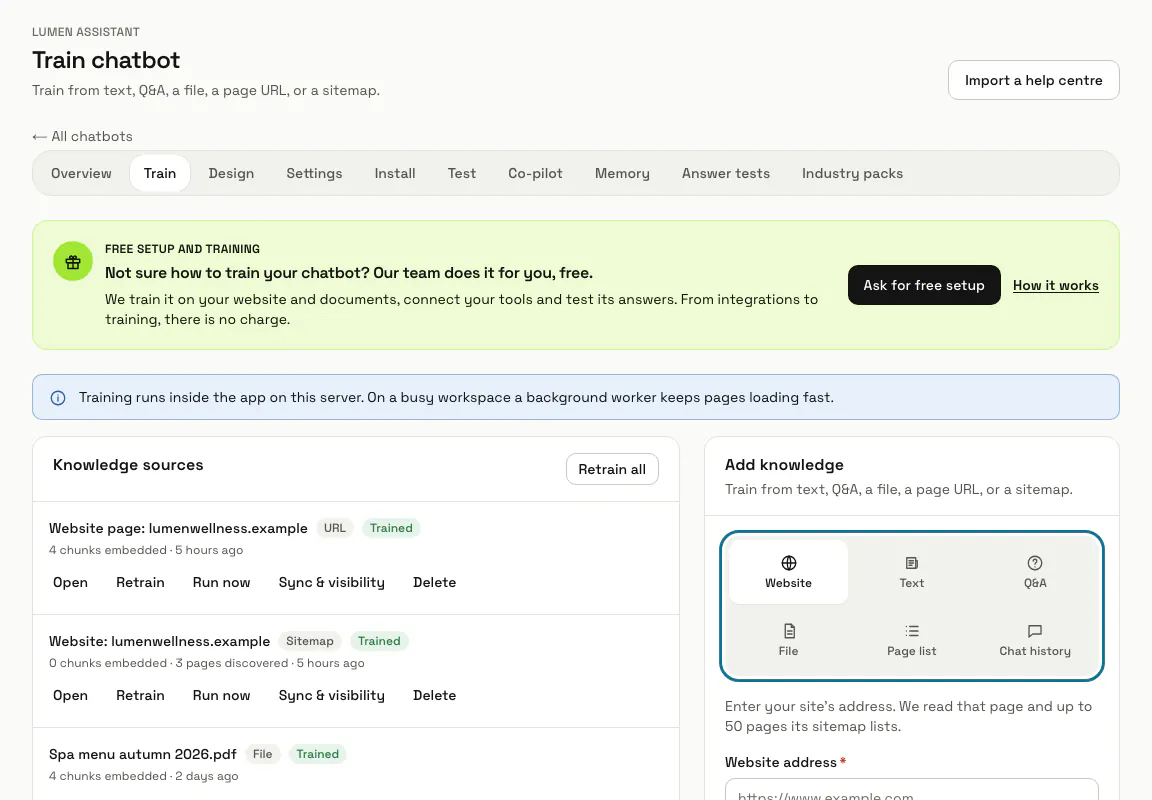
Task: Click the info icon in blue notice
Action: [x=58, y=398]
